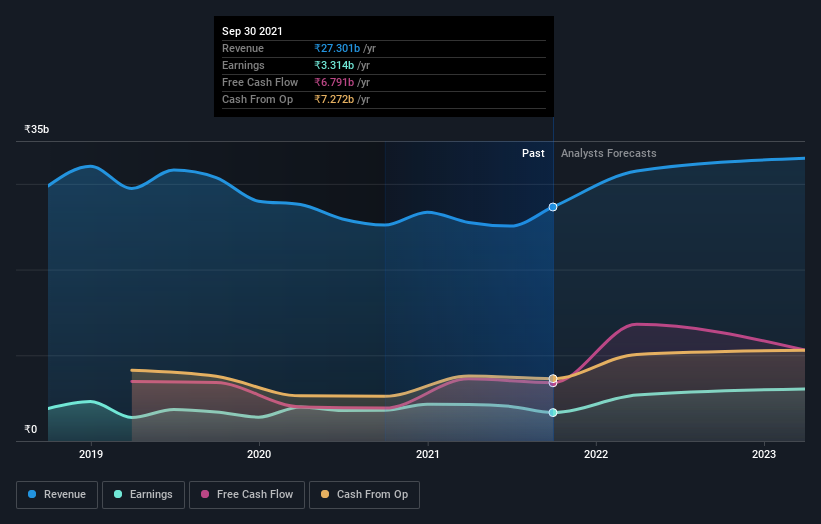Click the ₹7.272b cash from op value
This screenshot has width=821, height=524.
coord(334,99)
